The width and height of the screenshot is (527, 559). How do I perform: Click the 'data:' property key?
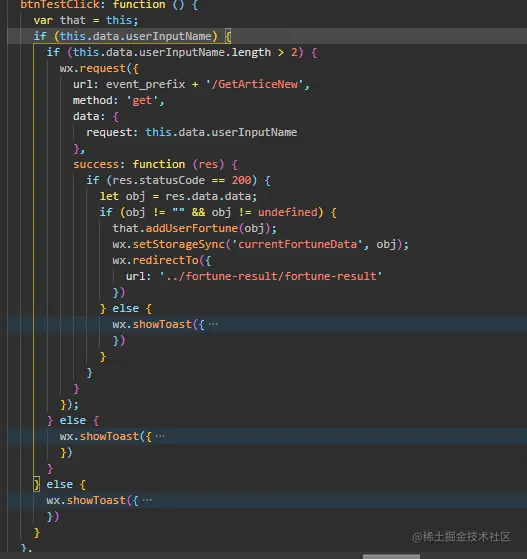coord(89,117)
